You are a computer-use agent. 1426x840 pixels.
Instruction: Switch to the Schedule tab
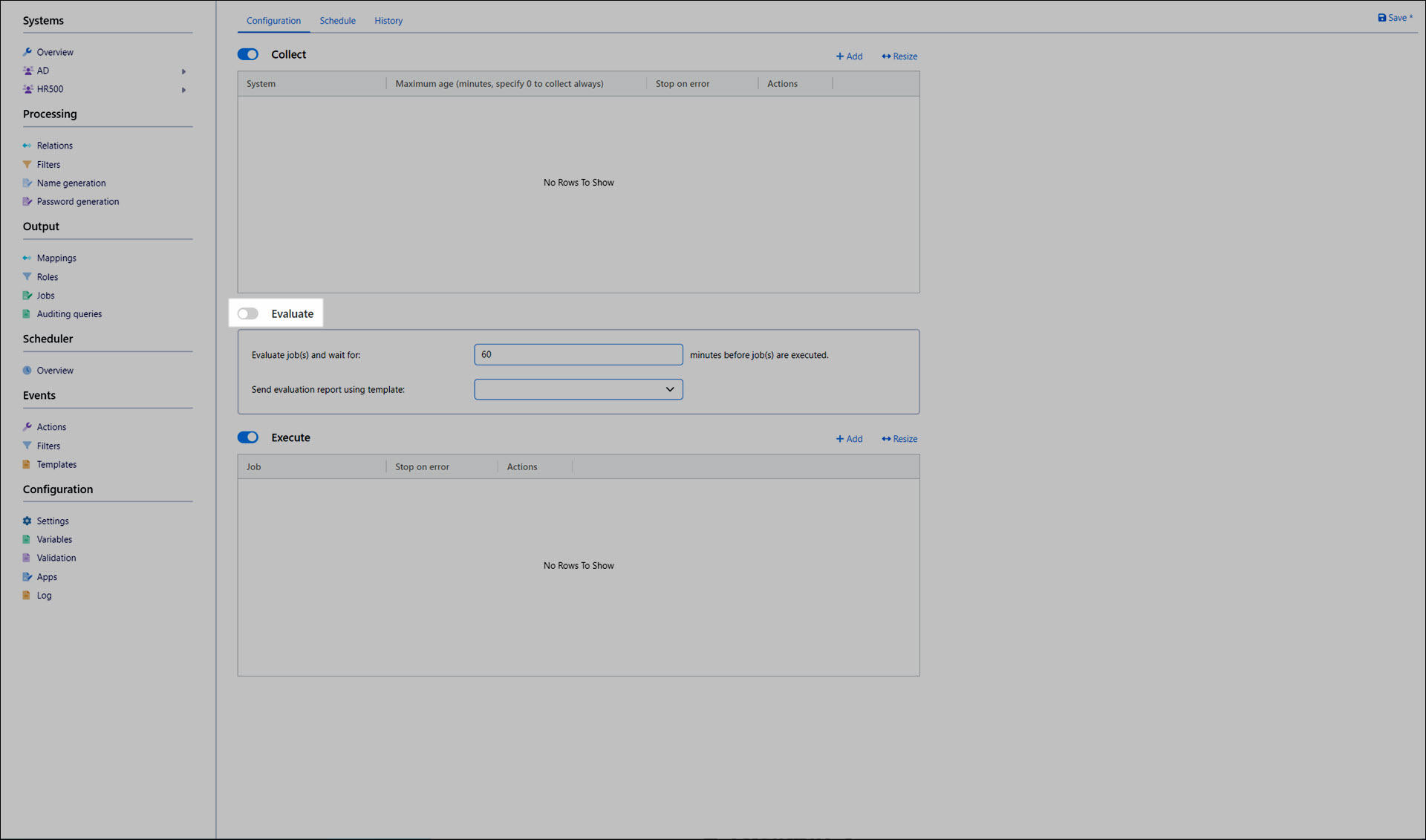[x=337, y=21]
